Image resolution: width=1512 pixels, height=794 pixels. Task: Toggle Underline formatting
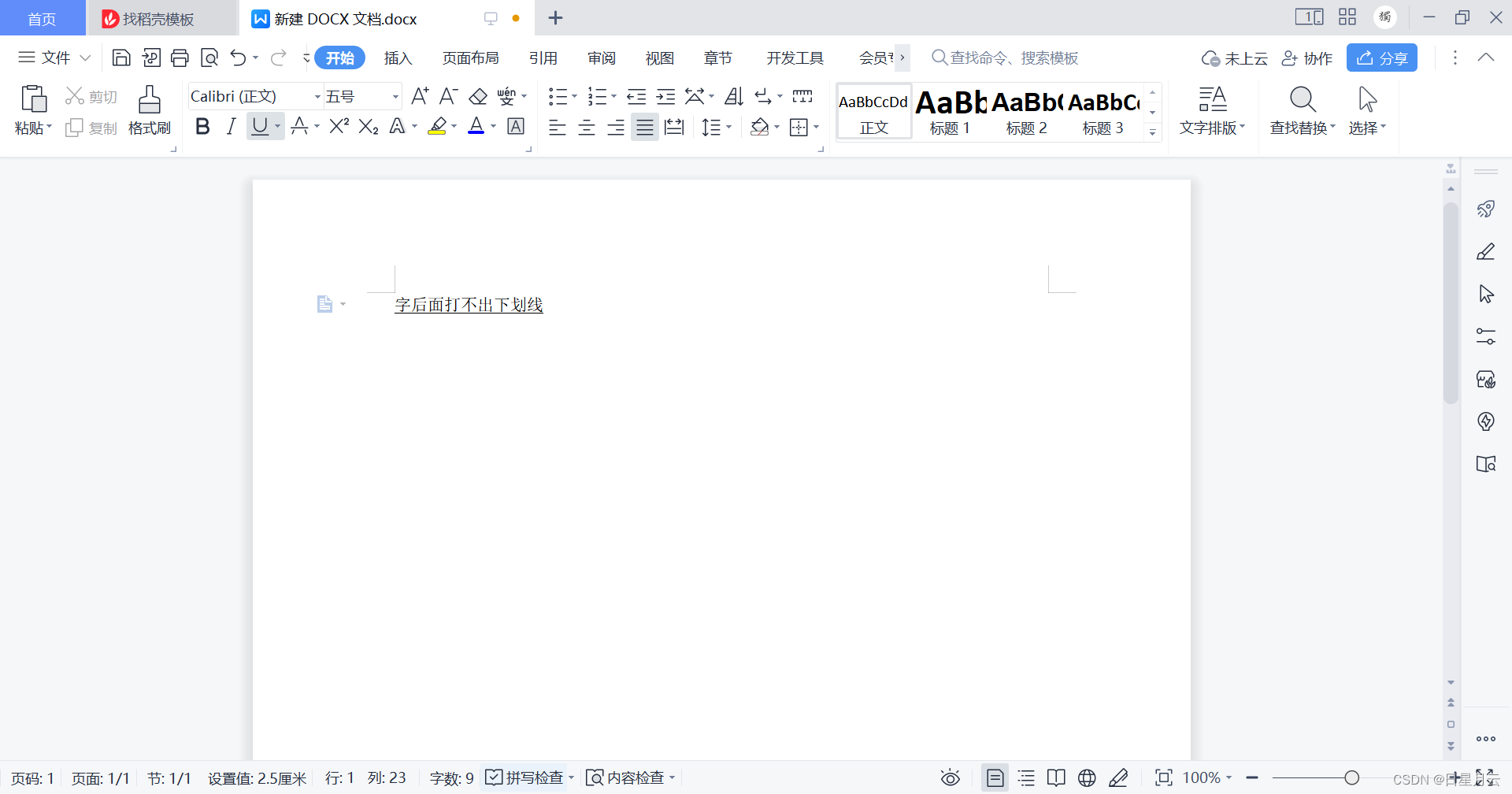259,126
